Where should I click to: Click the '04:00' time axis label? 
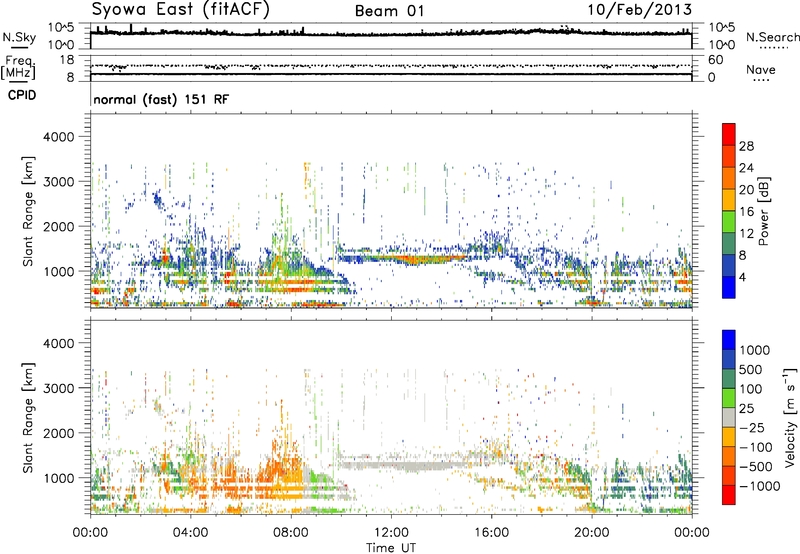pos(190,533)
